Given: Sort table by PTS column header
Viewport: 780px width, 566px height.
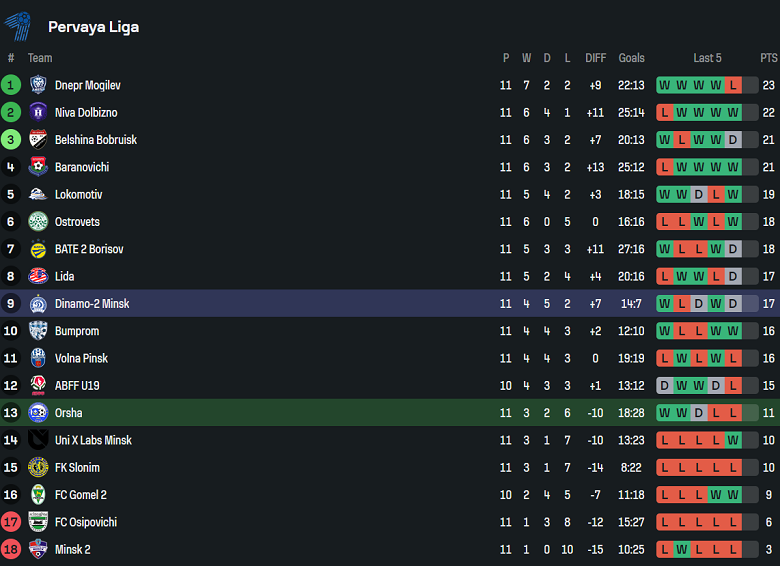Looking at the screenshot, I should [x=768, y=58].
